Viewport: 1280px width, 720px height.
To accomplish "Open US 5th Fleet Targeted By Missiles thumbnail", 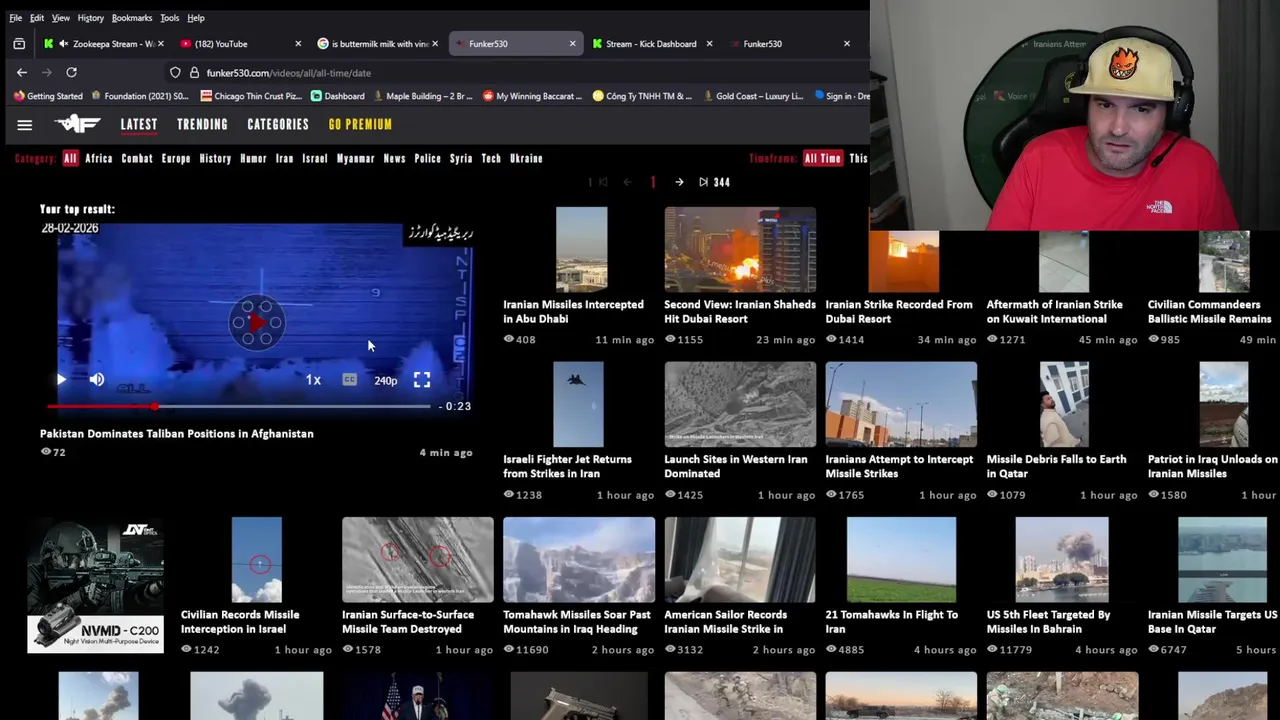I will (x=1062, y=560).
